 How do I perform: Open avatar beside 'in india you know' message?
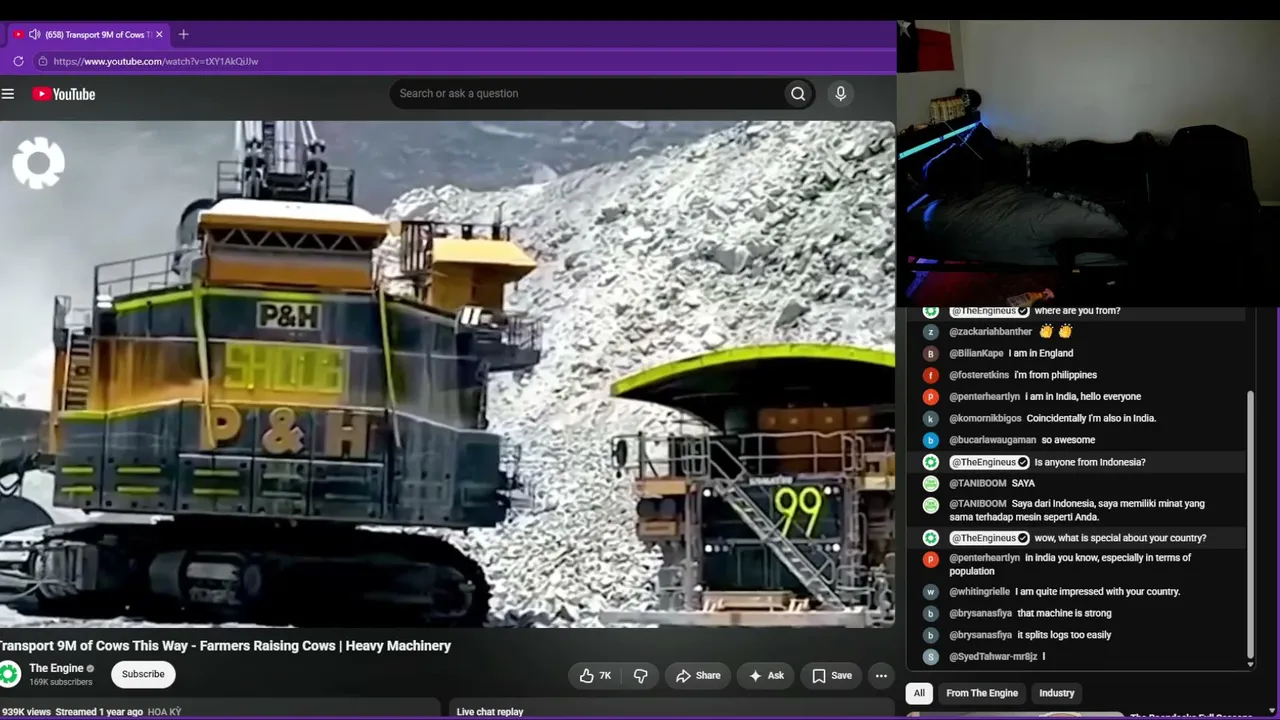931,560
